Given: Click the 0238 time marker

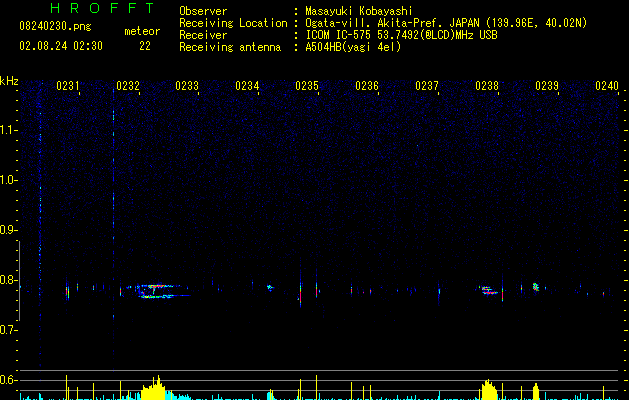Looking at the screenshot, I should [487, 86].
